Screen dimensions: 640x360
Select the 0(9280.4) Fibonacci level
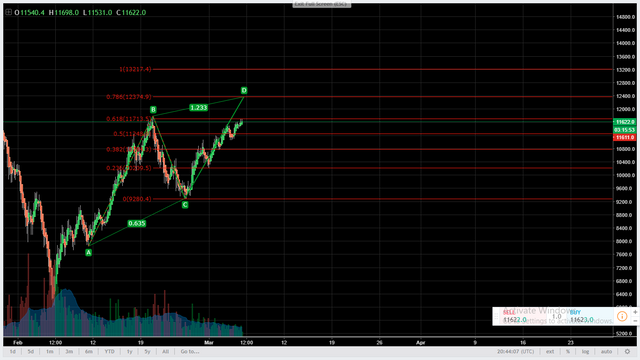click(x=137, y=199)
